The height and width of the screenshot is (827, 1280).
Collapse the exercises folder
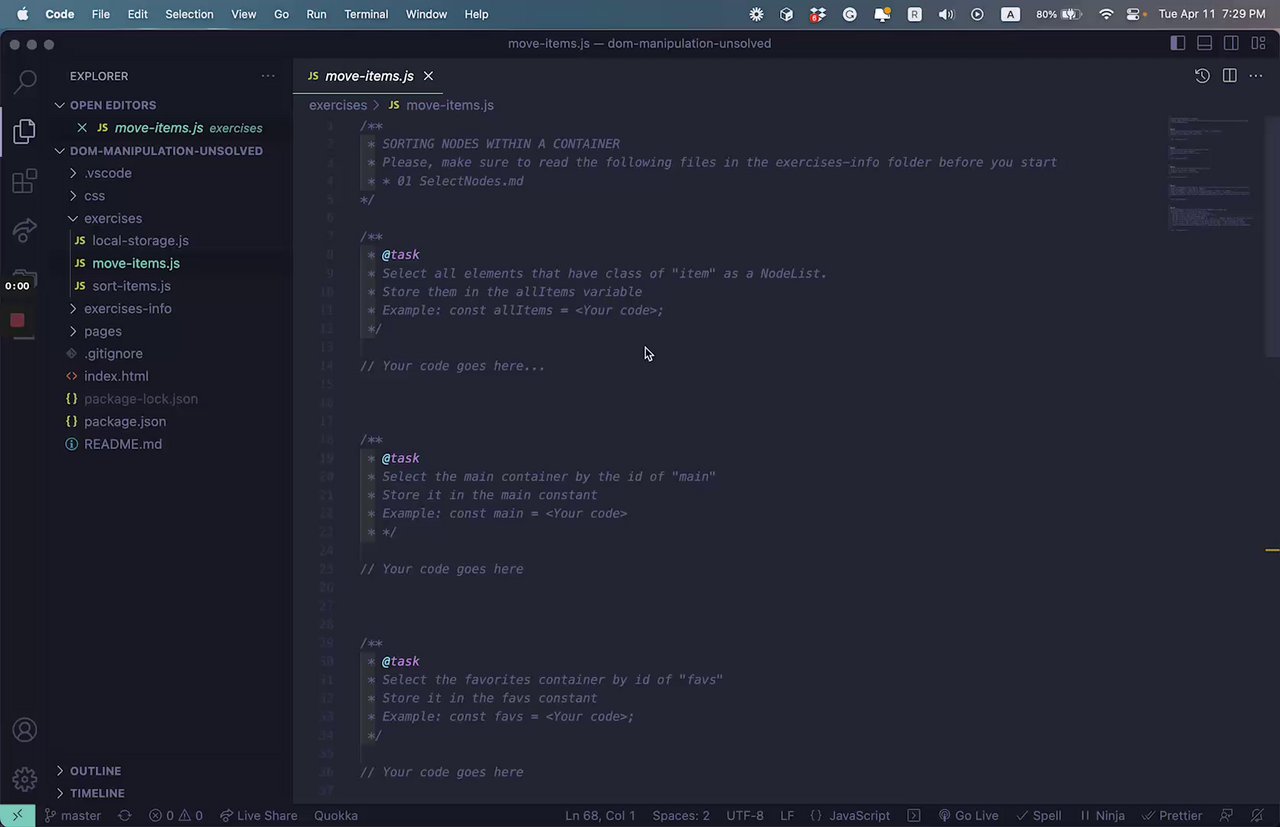(113, 218)
